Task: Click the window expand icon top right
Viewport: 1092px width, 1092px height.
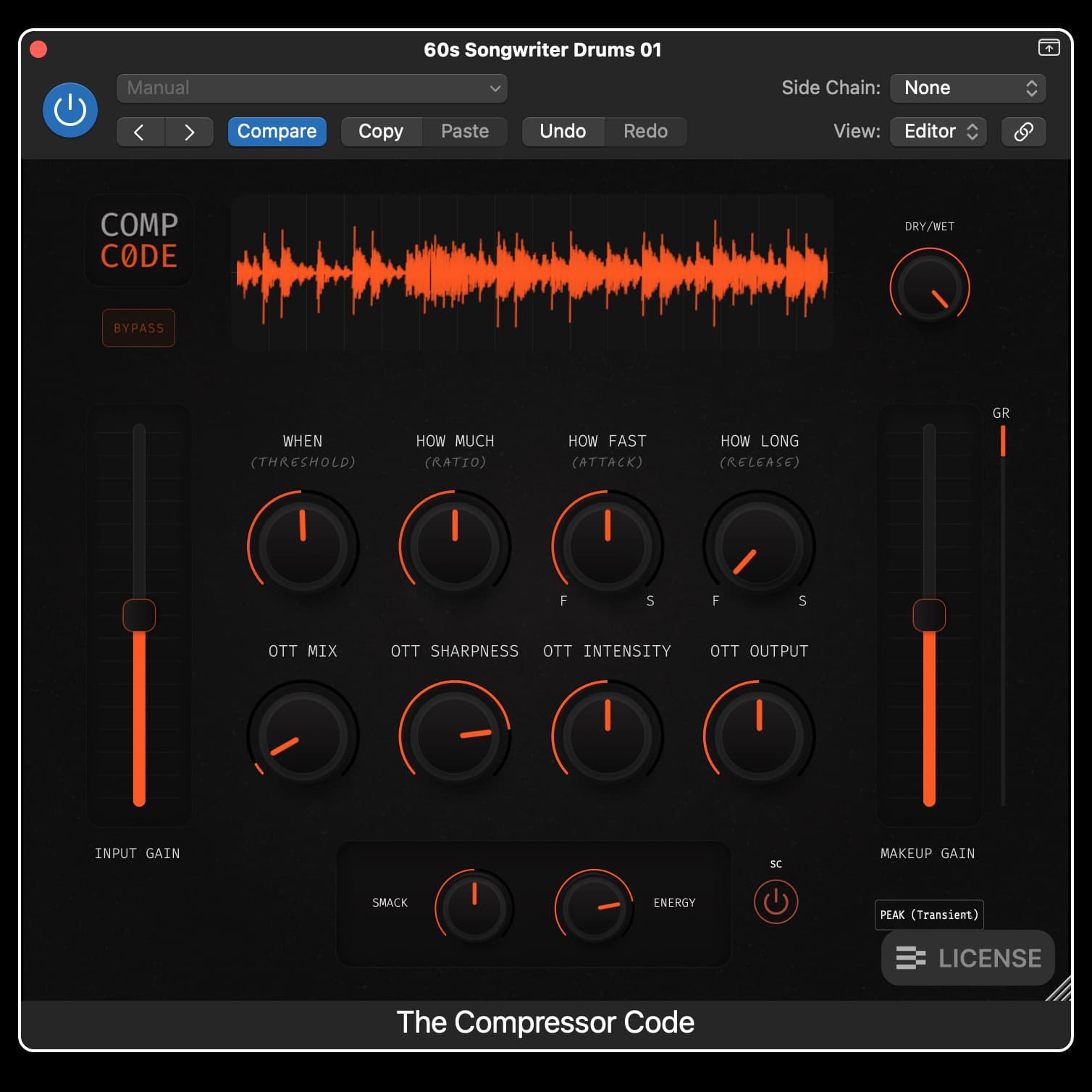Action: [x=1049, y=48]
